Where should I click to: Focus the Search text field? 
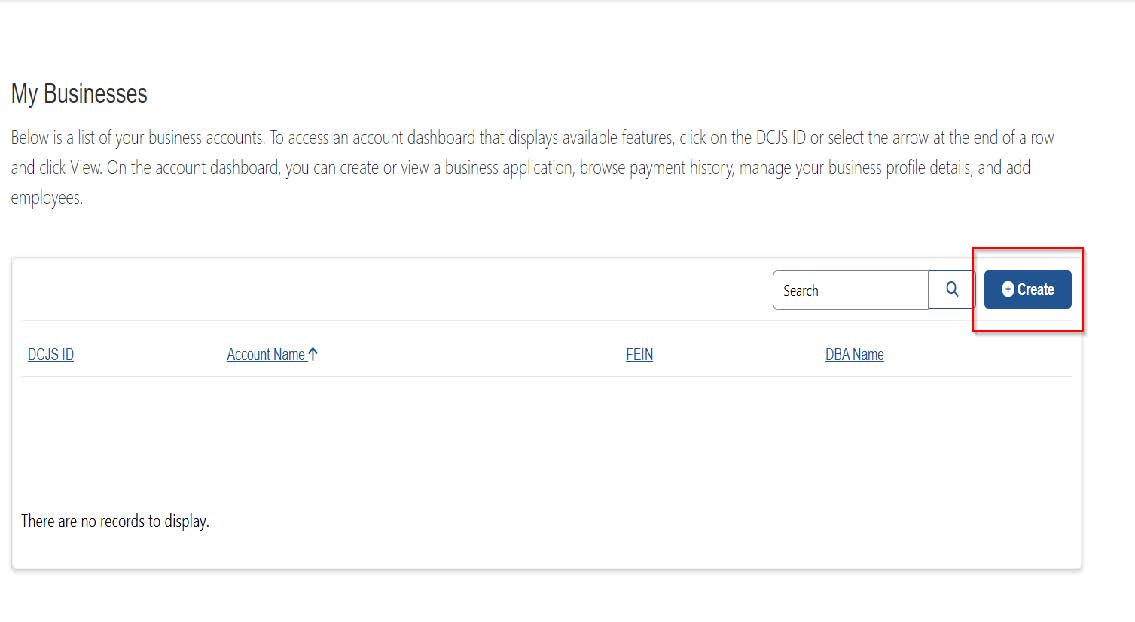point(850,290)
